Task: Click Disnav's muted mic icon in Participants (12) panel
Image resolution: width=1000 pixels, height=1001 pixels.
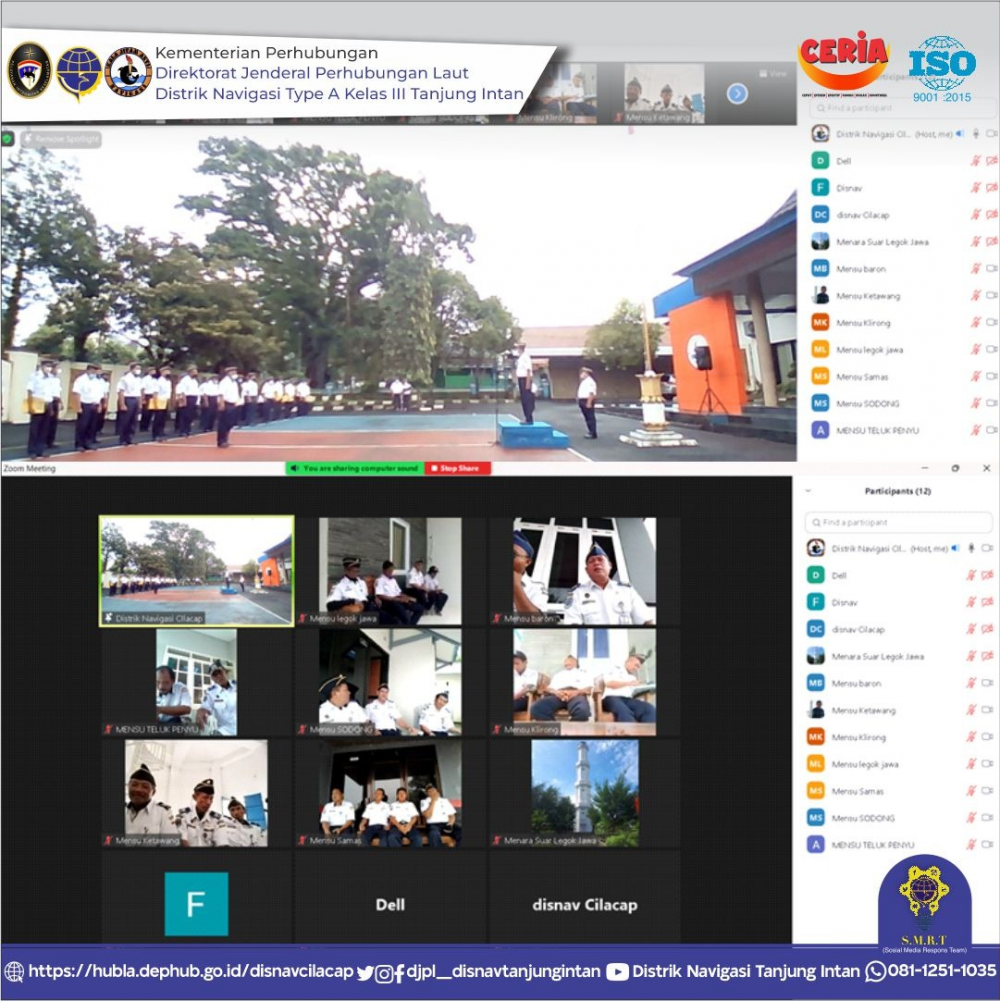Action: tap(971, 602)
